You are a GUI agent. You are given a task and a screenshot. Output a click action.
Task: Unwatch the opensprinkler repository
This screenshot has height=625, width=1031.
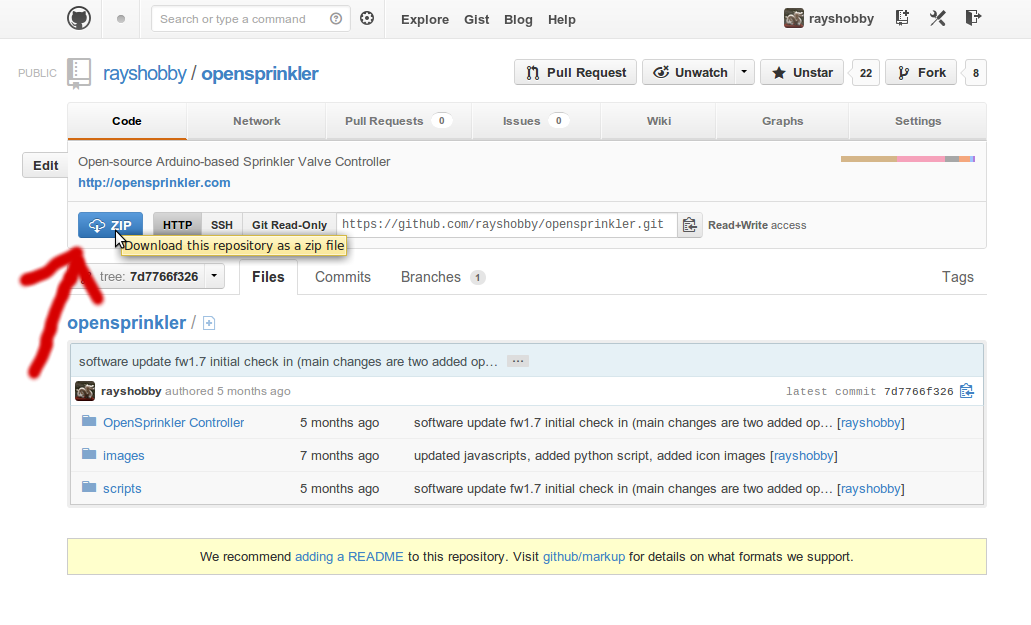689,72
